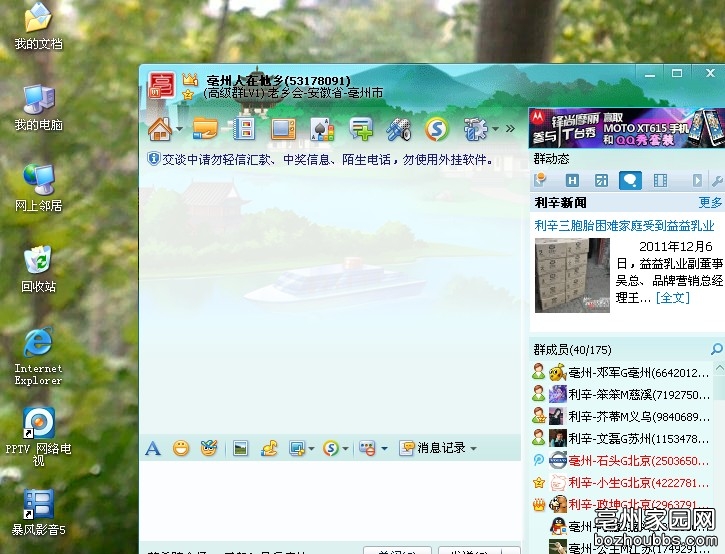Click the Motorola MOTO XT615 ad banner

click(627, 128)
